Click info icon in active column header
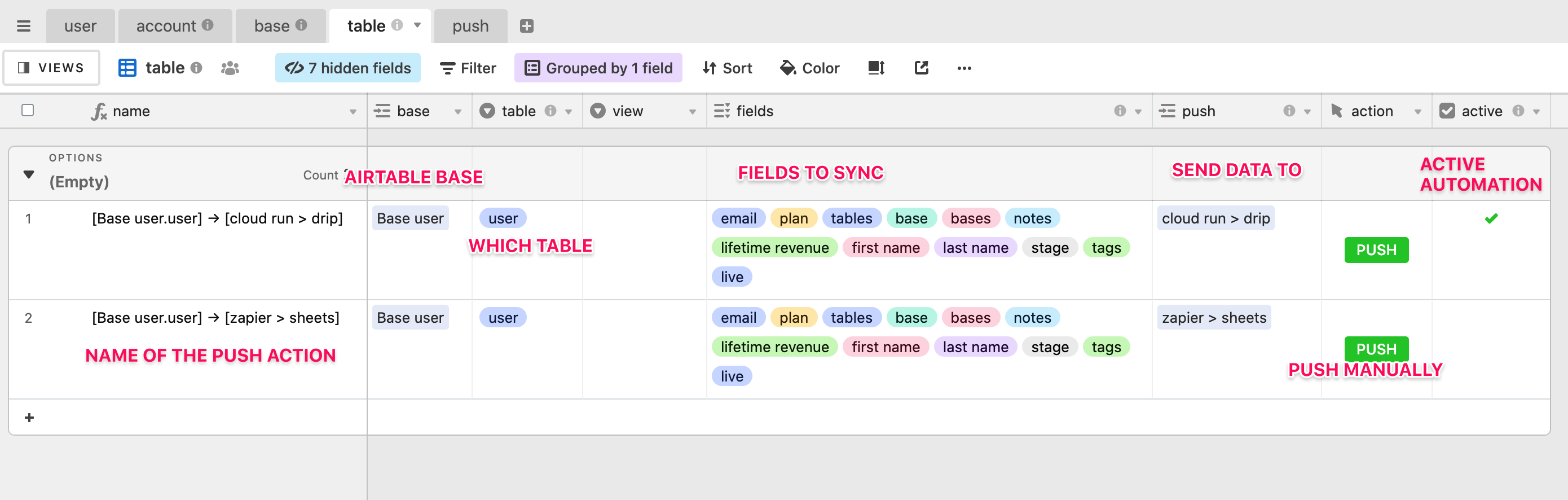The width and height of the screenshot is (1568, 500). (x=1518, y=111)
